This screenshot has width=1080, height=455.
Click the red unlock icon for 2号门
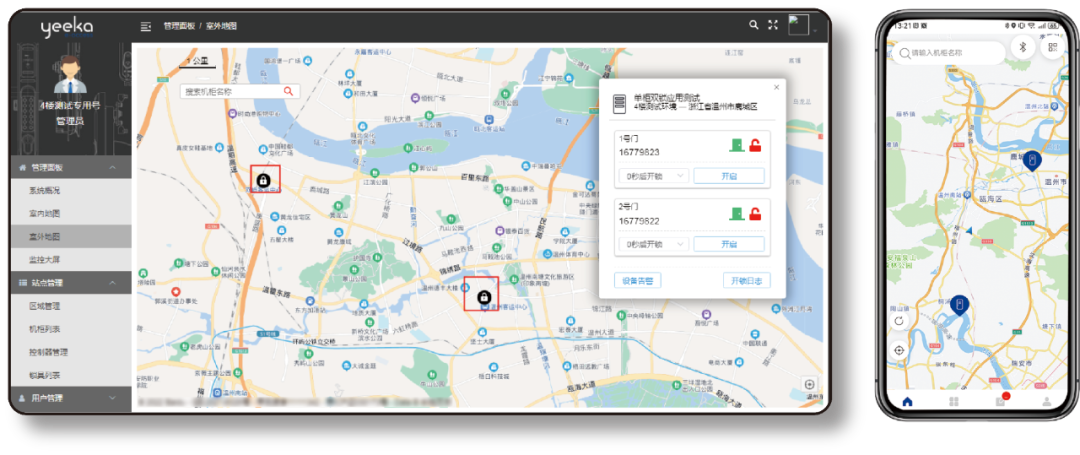click(755, 214)
